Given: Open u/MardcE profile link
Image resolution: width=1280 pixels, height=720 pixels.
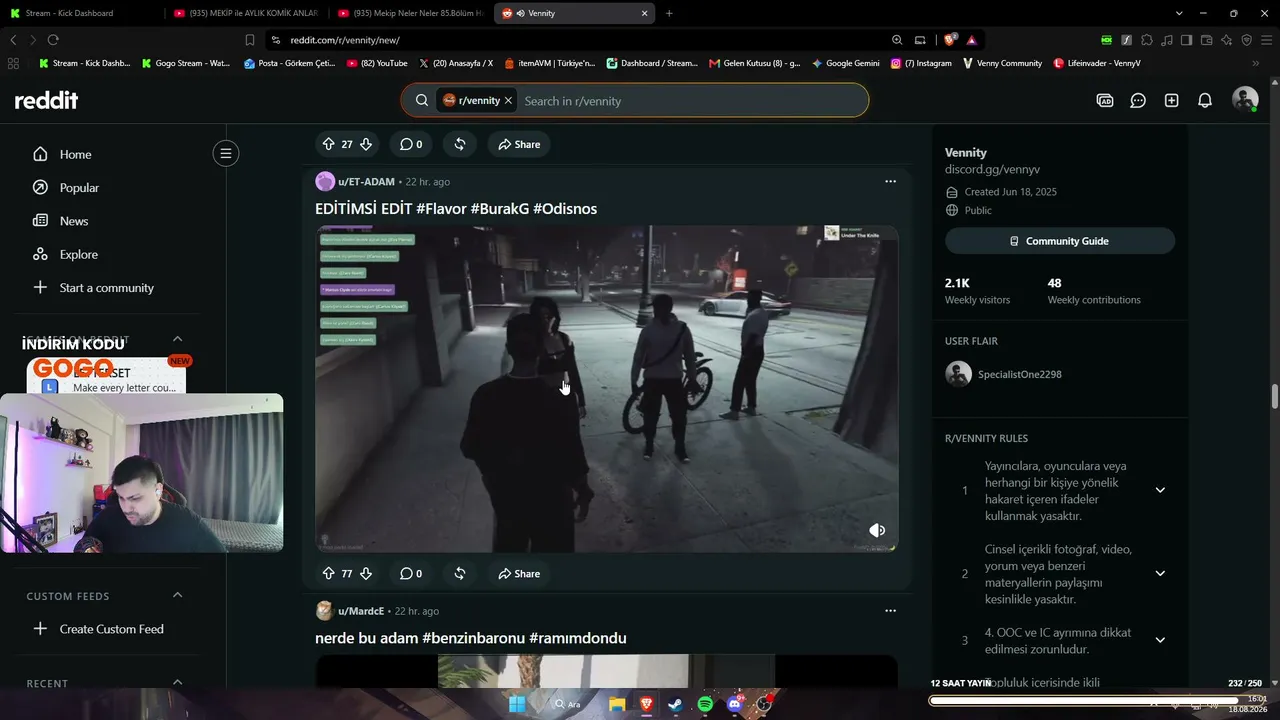Looking at the screenshot, I should [361, 611].
